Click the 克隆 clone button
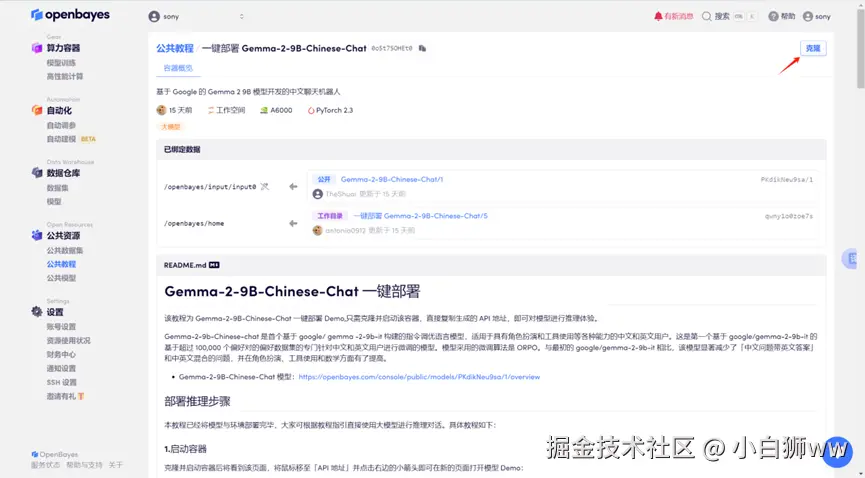This screenshot has height=478, width=865. [x=813, y=49]
